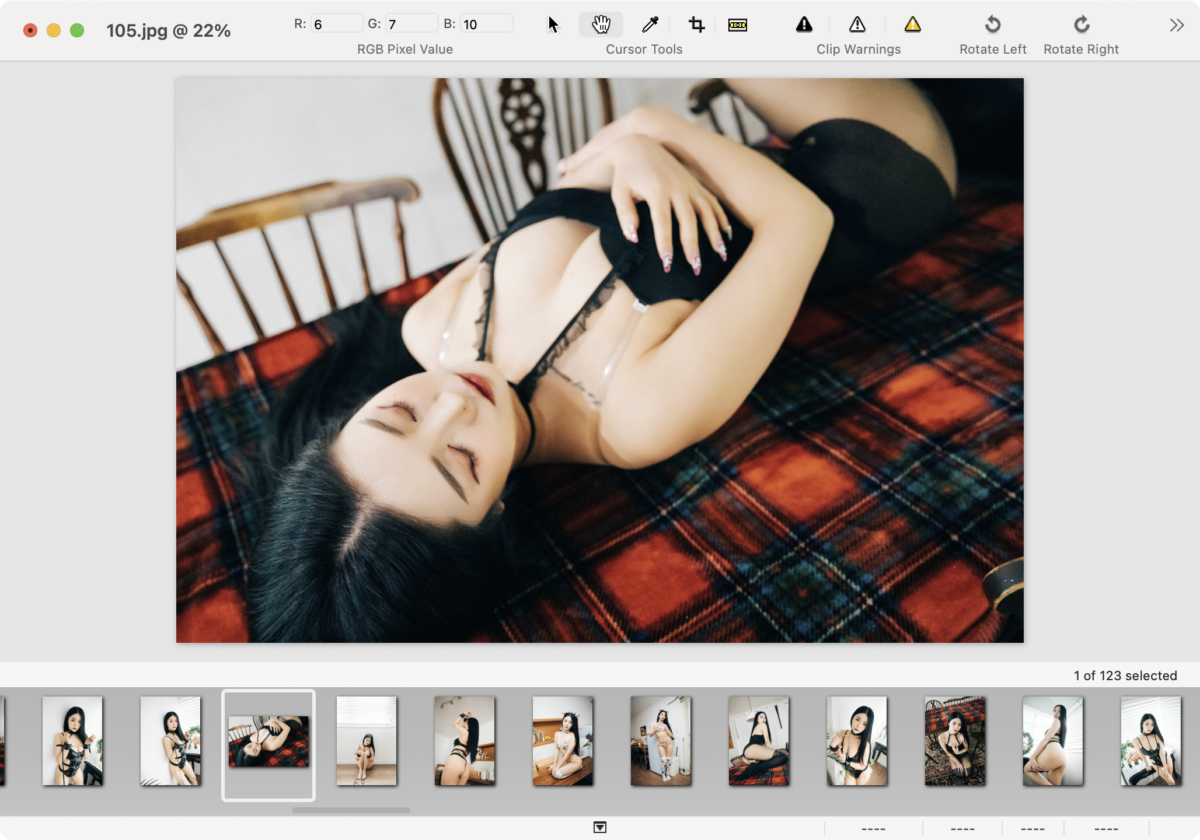
Task: Select the arrow pointer cursor tool
Action: [554, 24]
